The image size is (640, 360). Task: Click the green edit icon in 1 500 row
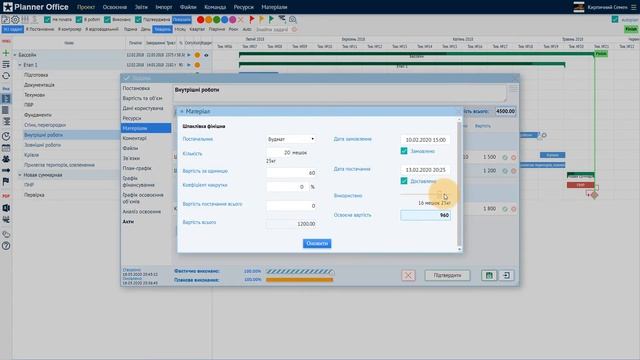pos(505,157)
